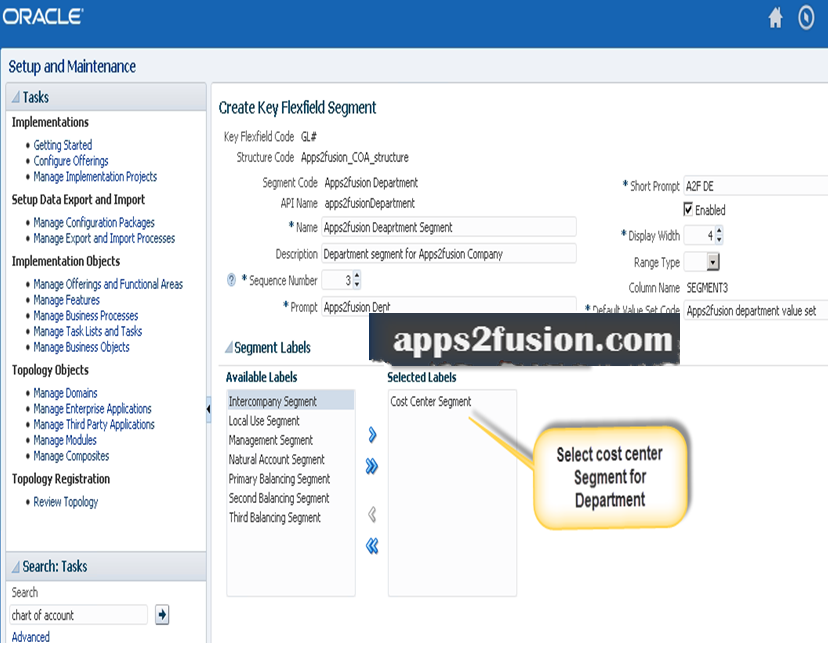This screenshot has width=828, height=665.
Task: Open Manage Domains link
Action: 65,393
